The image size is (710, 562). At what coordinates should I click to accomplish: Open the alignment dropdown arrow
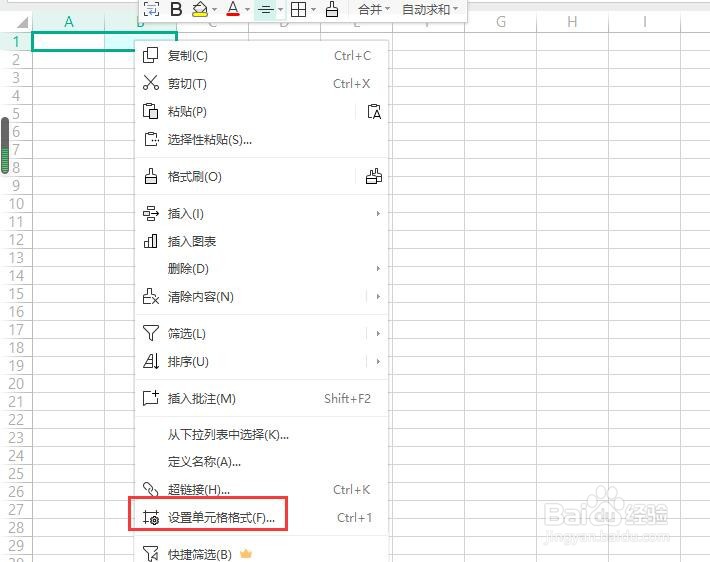coord(280,9)
